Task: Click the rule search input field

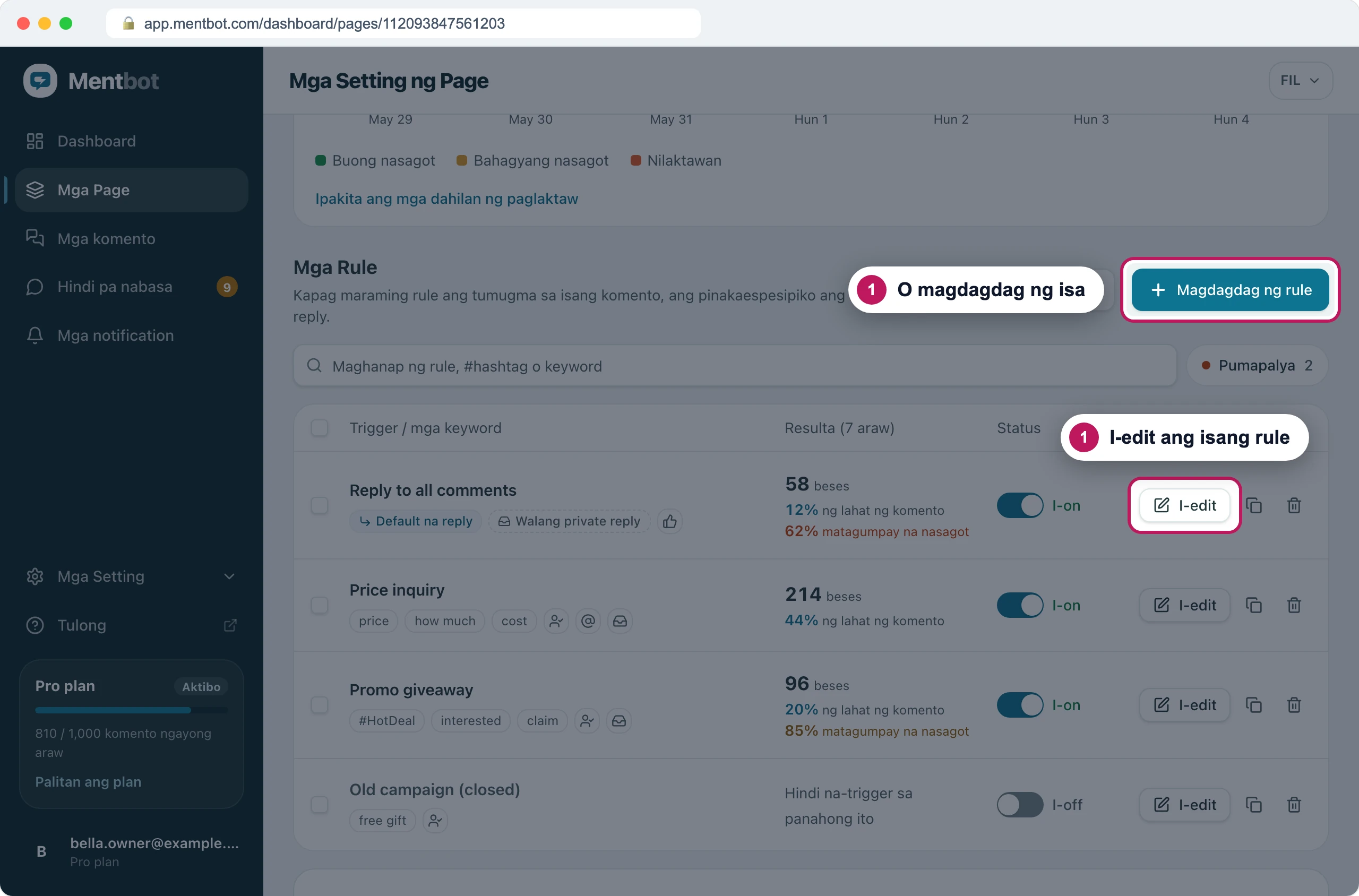Action: 735,366
